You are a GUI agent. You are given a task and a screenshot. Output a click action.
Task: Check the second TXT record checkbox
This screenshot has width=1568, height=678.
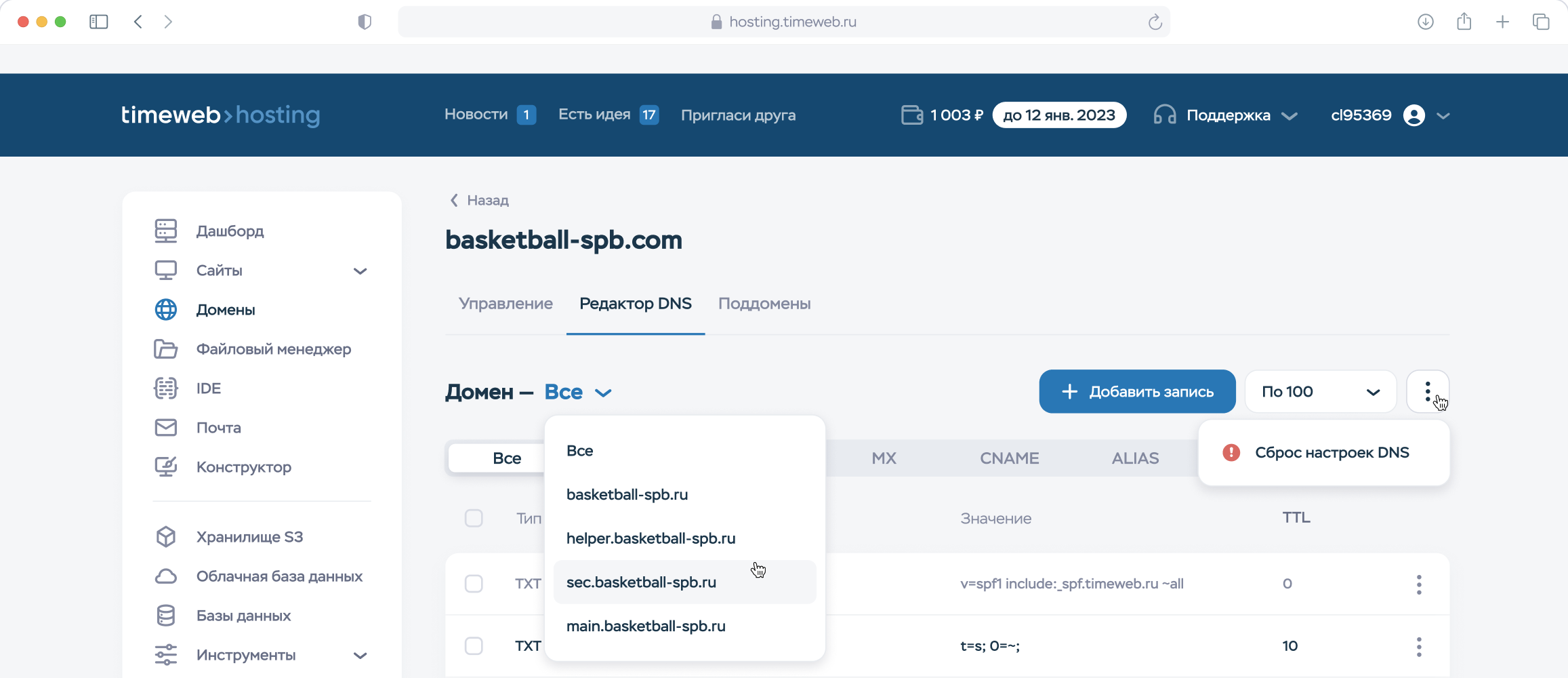pos(474,646)
